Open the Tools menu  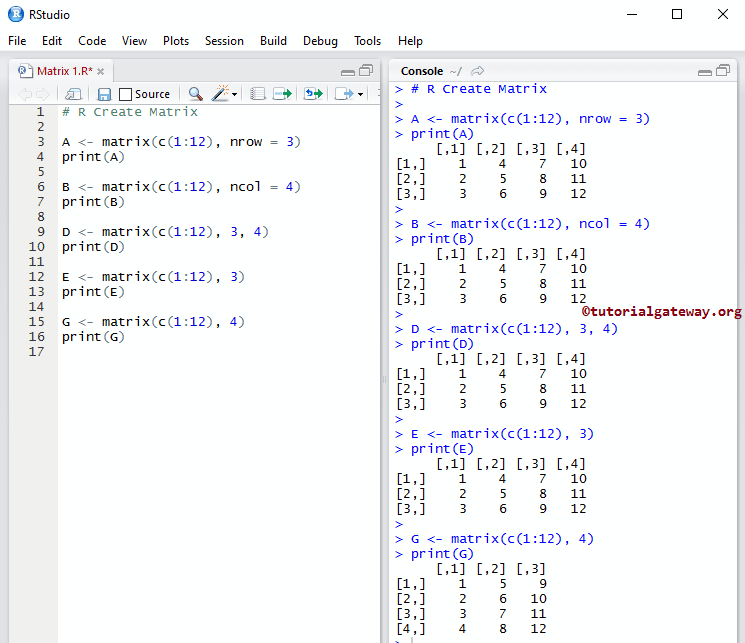367,41
